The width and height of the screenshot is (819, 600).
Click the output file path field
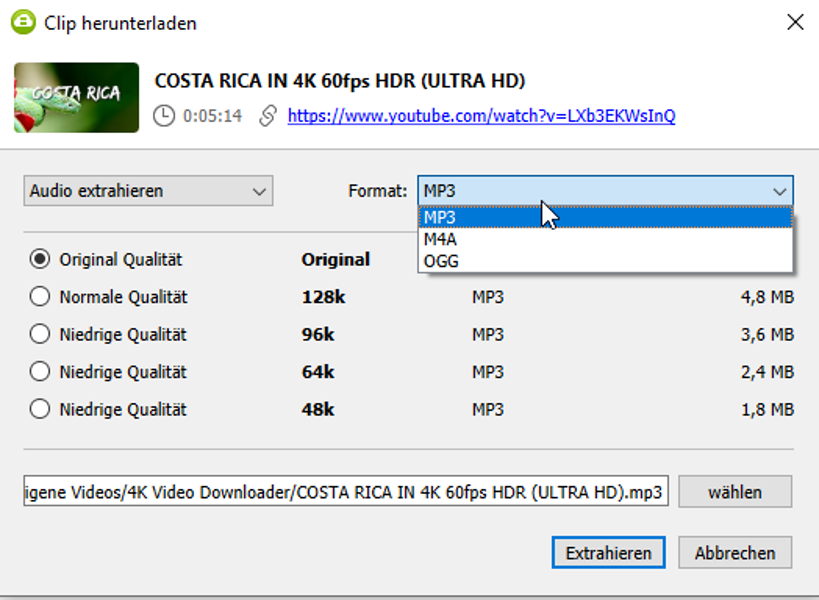pyautogui.click(x=346, y=491)
